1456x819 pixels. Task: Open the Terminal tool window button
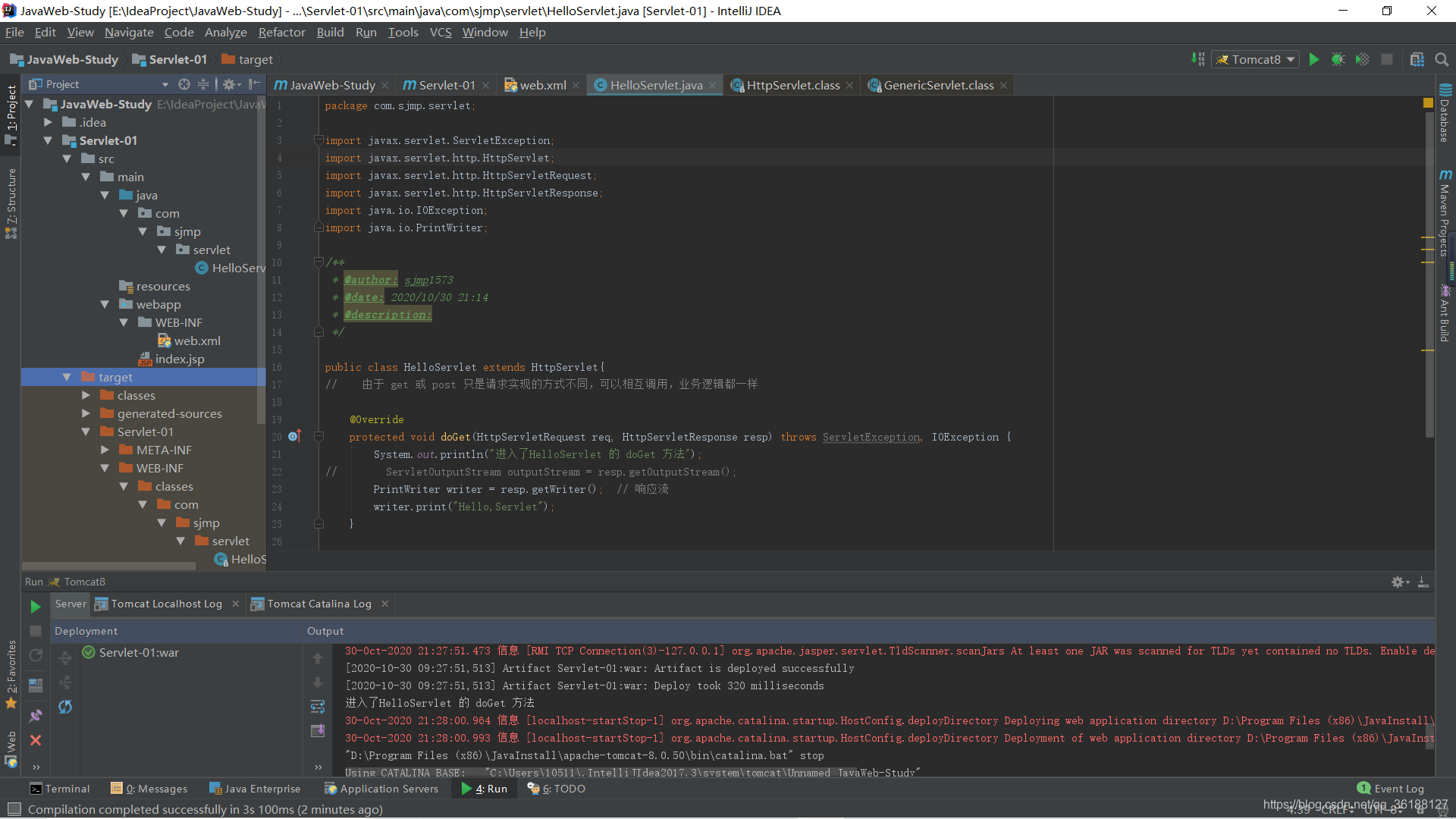pos(60,789)
